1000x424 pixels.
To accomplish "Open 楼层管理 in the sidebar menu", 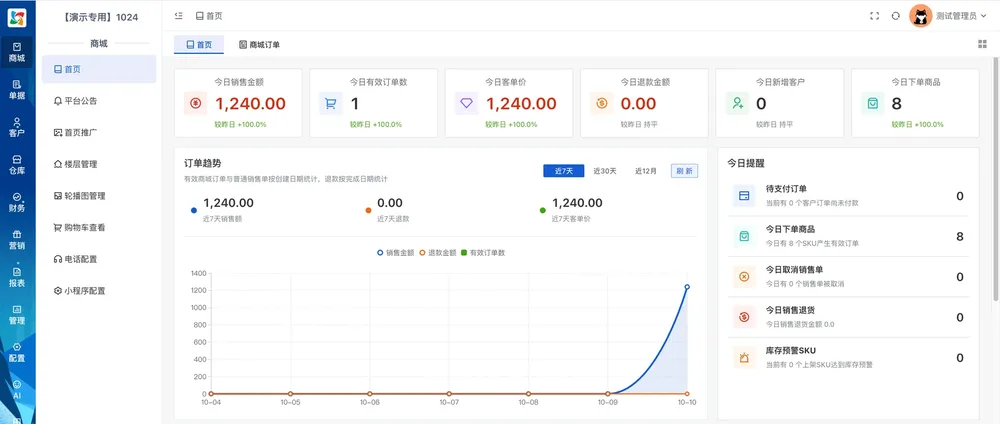I will click(x=99, y=164).
